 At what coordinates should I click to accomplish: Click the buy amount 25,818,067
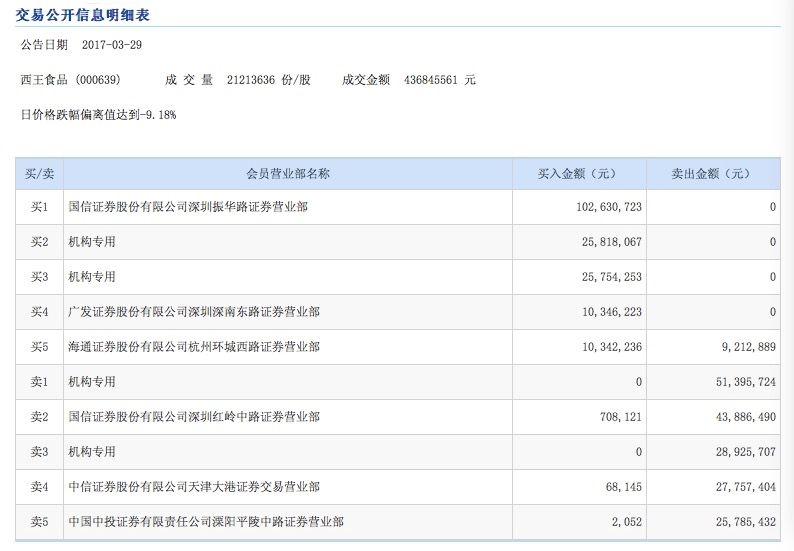coord(612,242)
